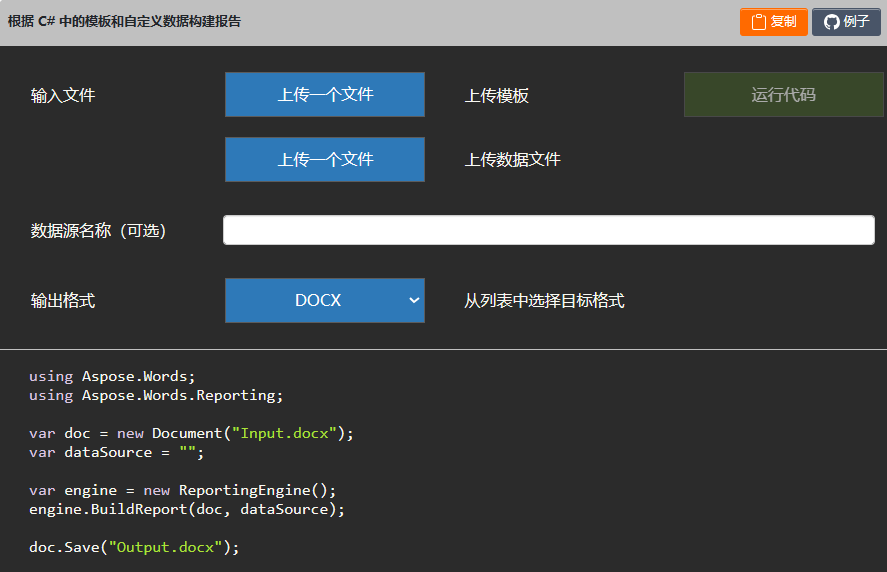Run the code with 运行代码

(x=783, y=94)
